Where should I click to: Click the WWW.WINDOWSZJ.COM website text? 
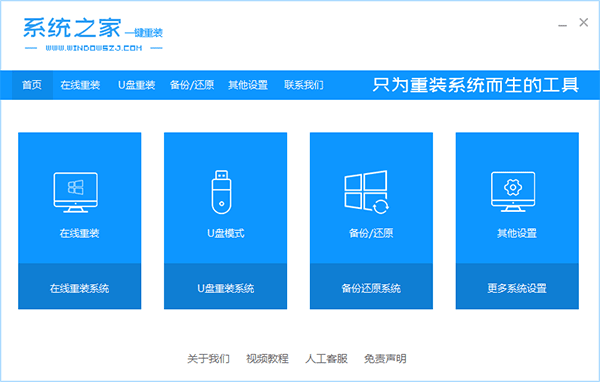click(x=94, y=48)
